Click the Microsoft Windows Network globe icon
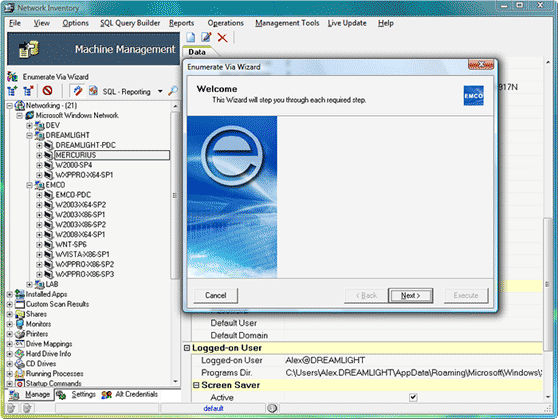 [x=30, y=115]
